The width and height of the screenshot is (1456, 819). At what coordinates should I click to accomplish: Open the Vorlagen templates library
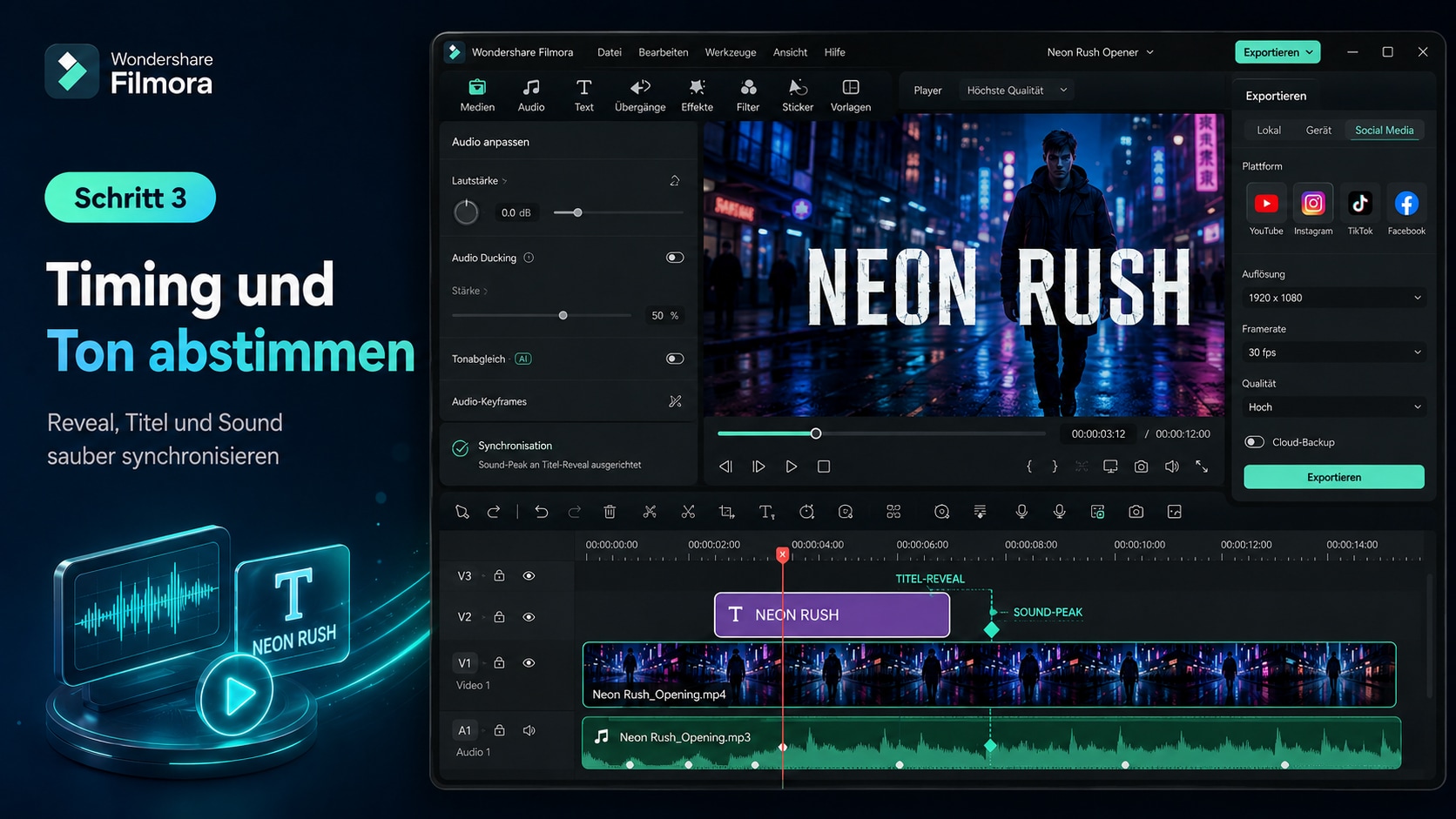pos(851,96)
